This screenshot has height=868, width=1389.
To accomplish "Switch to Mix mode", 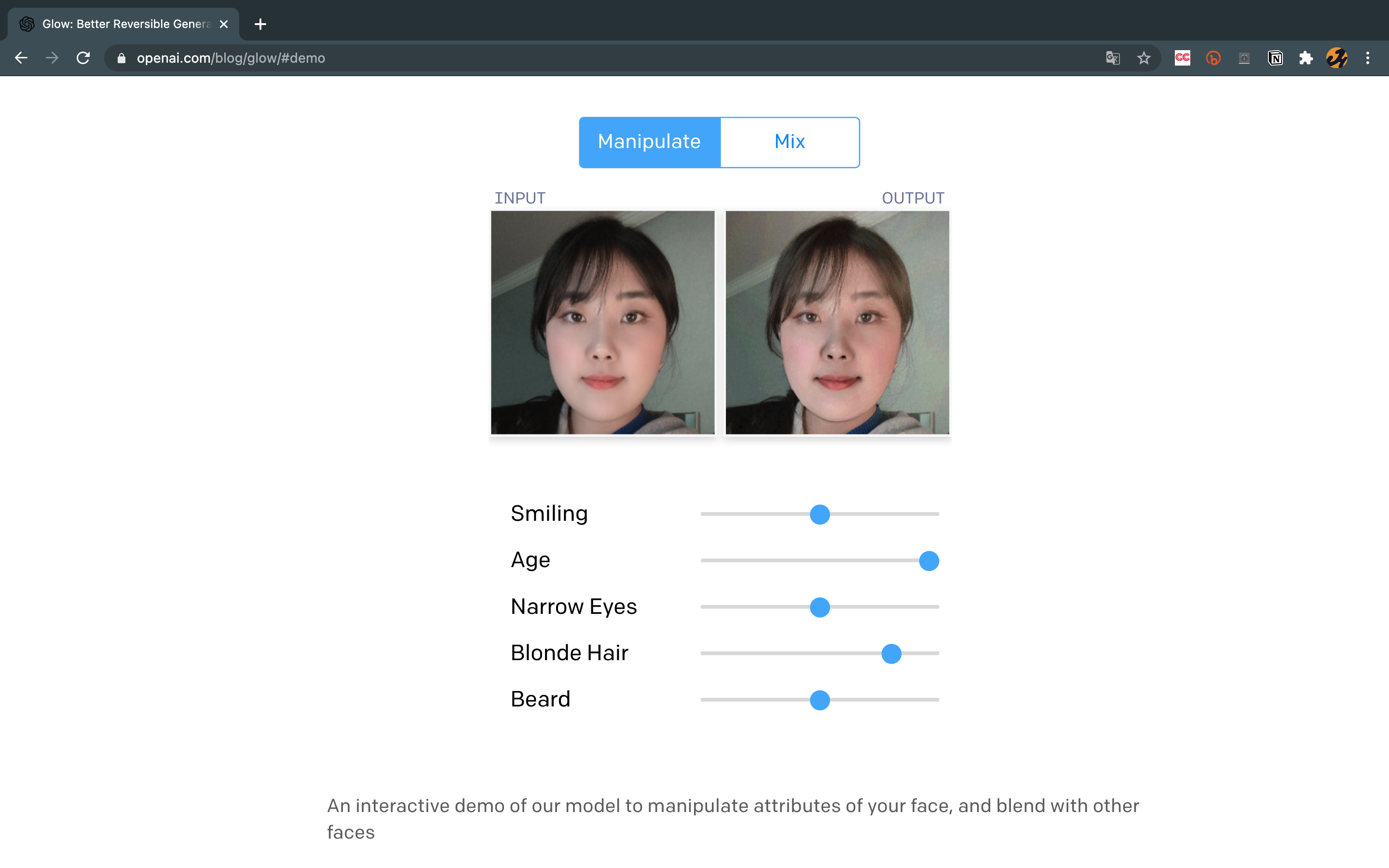I will point(789,142).
